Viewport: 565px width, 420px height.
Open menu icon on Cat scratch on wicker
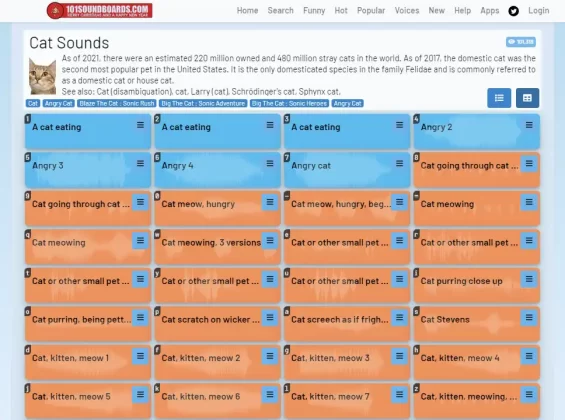270,318
